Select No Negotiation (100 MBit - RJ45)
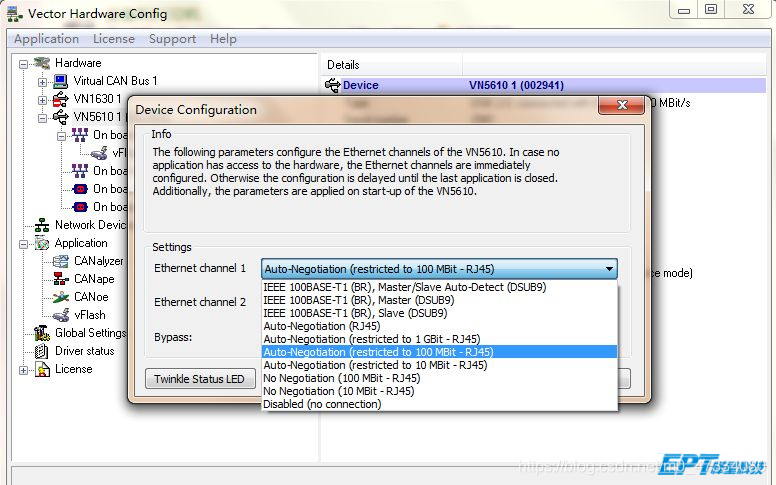776x485 pixels. 439,378
